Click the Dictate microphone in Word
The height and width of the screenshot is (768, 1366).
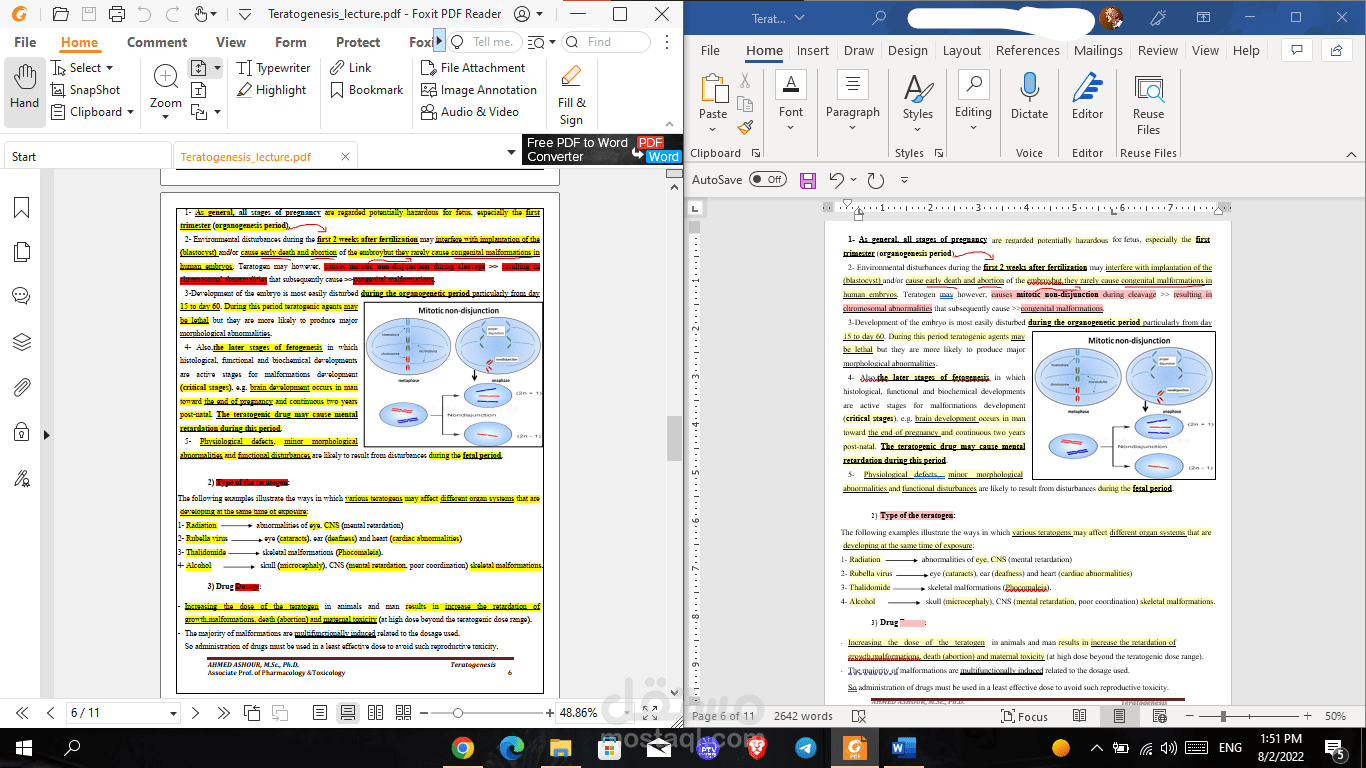1029,97
